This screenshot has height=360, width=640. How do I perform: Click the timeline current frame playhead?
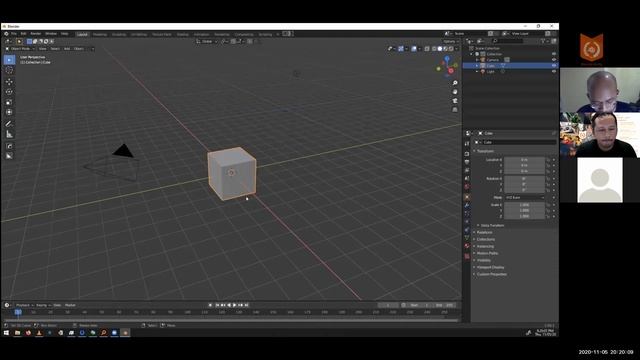click(18, 312)
